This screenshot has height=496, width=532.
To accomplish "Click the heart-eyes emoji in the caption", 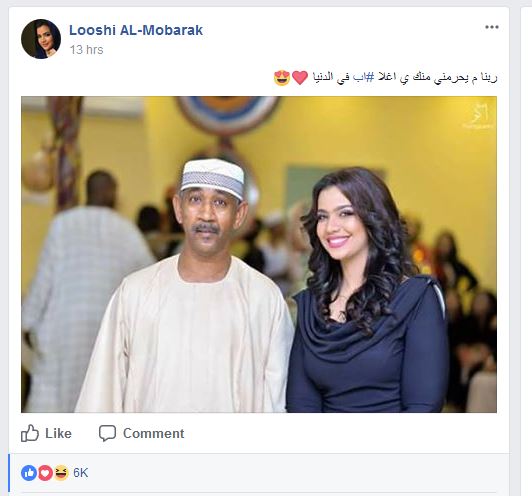I will pyautogui.click(x=282, y=78).
